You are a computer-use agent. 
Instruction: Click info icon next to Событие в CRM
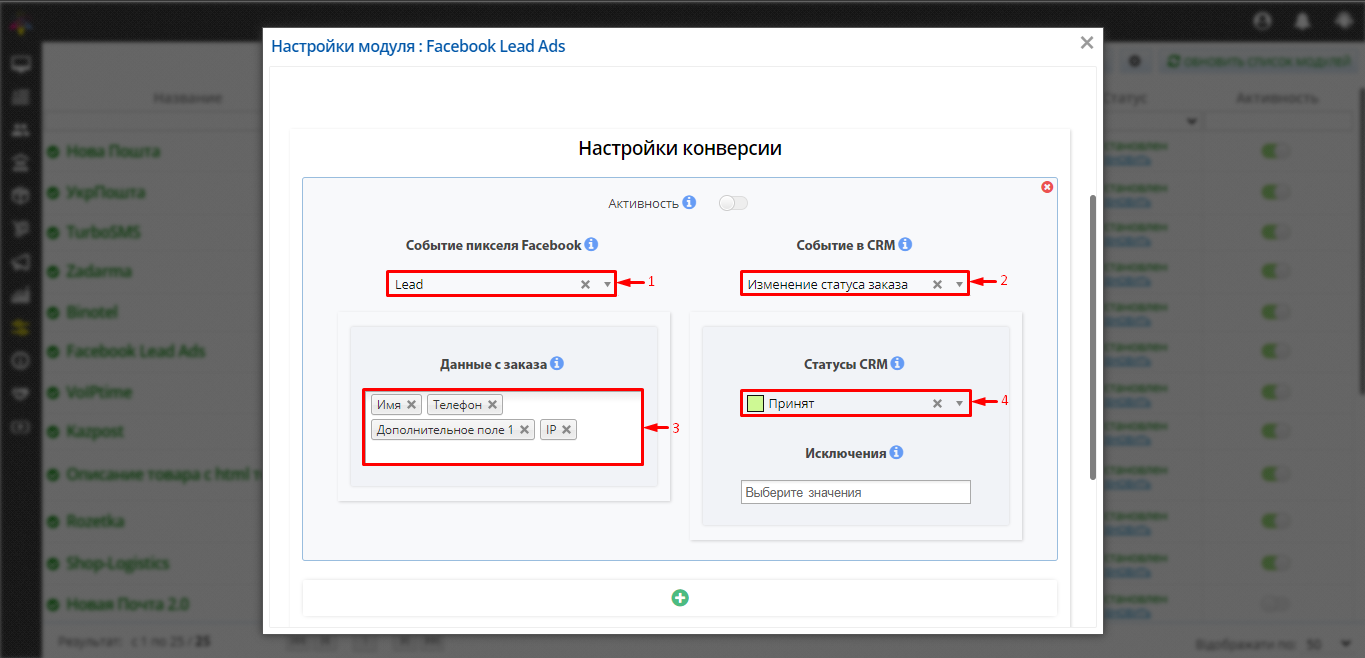[x=905, y=245]
